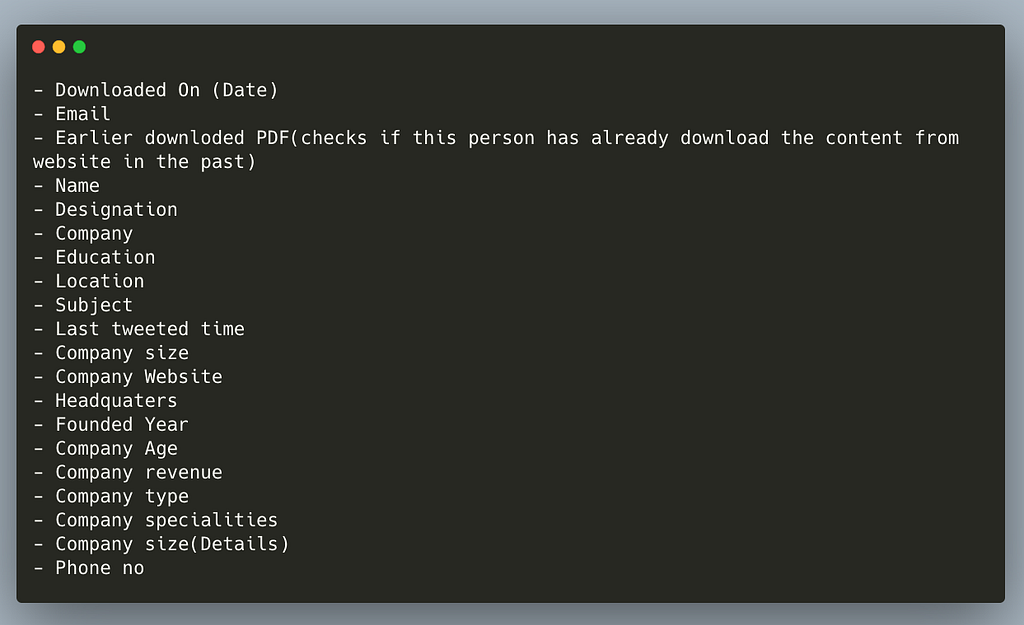Click the 'Company revenue' list entry

128,472
